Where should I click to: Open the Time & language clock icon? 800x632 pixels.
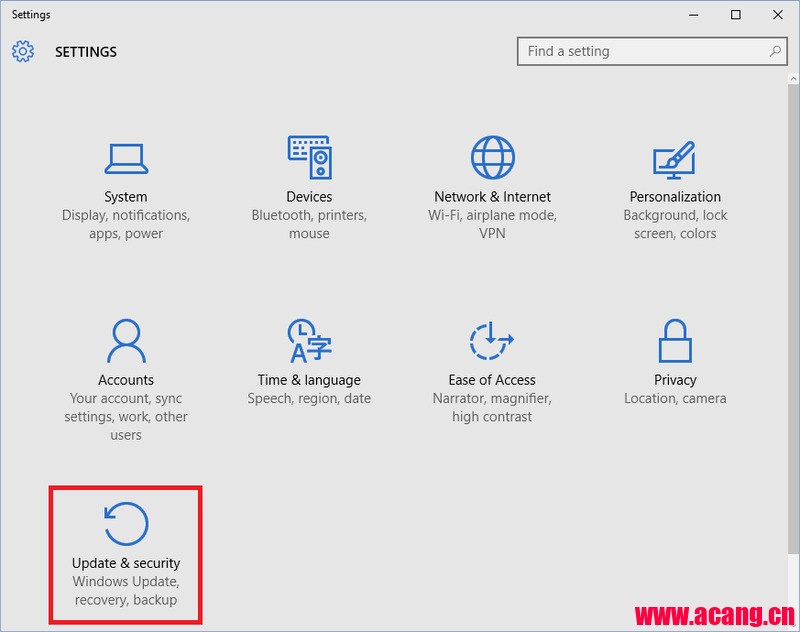(310, 340)
